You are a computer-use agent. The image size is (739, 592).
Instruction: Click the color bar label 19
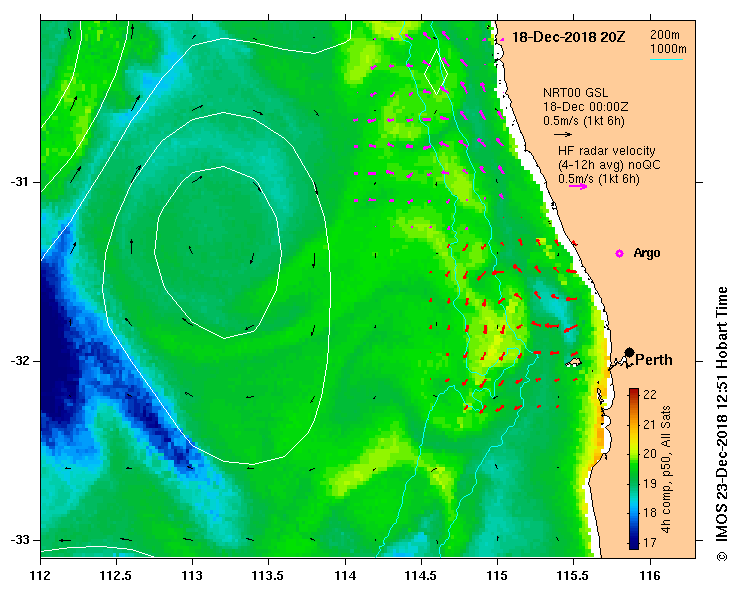(650, 484)
